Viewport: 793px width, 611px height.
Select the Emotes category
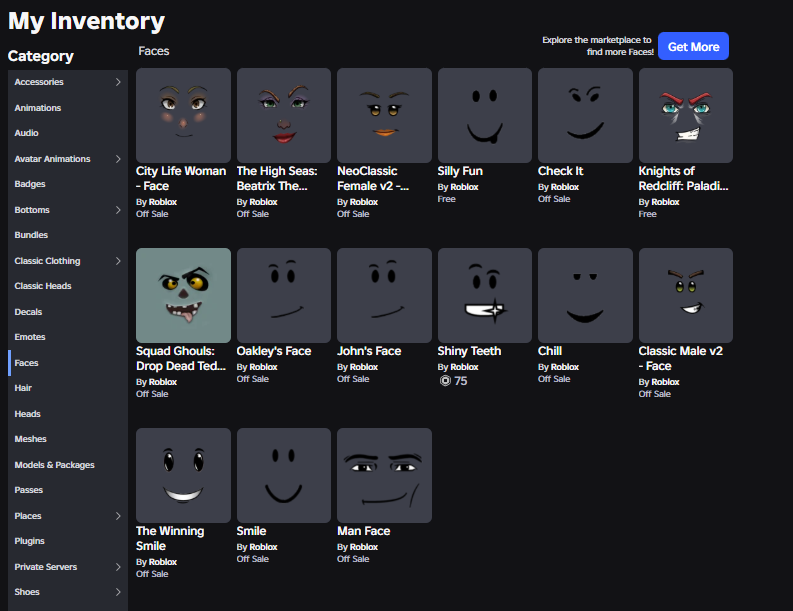coord(68,337)
